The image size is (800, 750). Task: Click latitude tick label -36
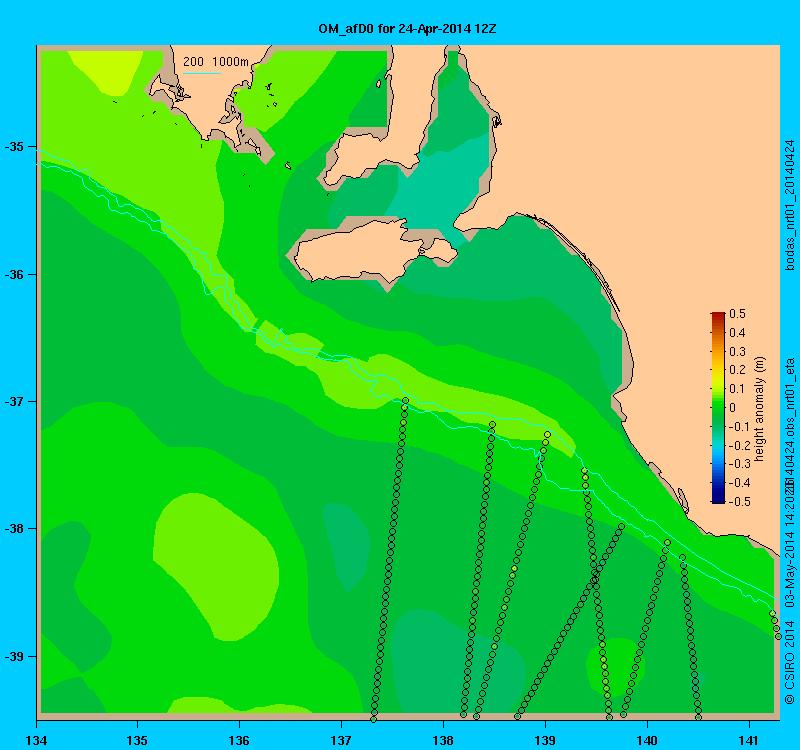pyautogui.click(x=14, y=274)
